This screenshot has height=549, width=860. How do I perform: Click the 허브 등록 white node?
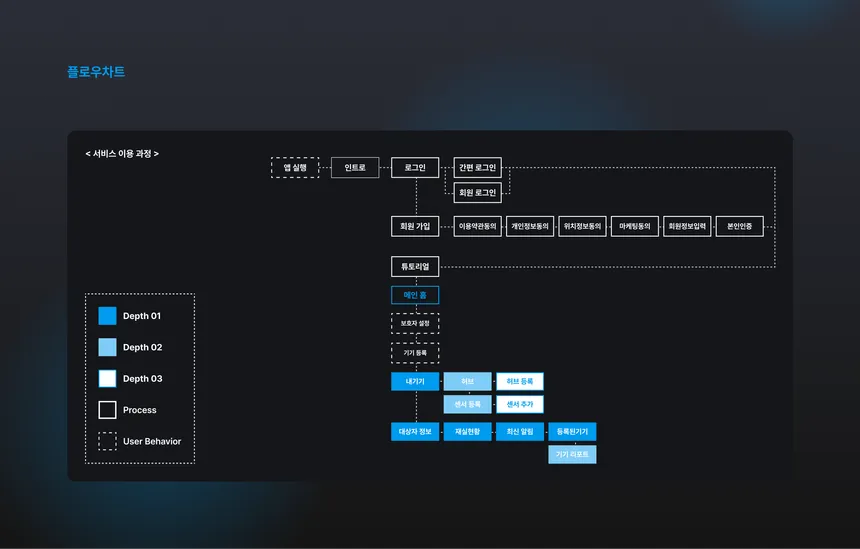pyautogui.click(x=520, y=381)
